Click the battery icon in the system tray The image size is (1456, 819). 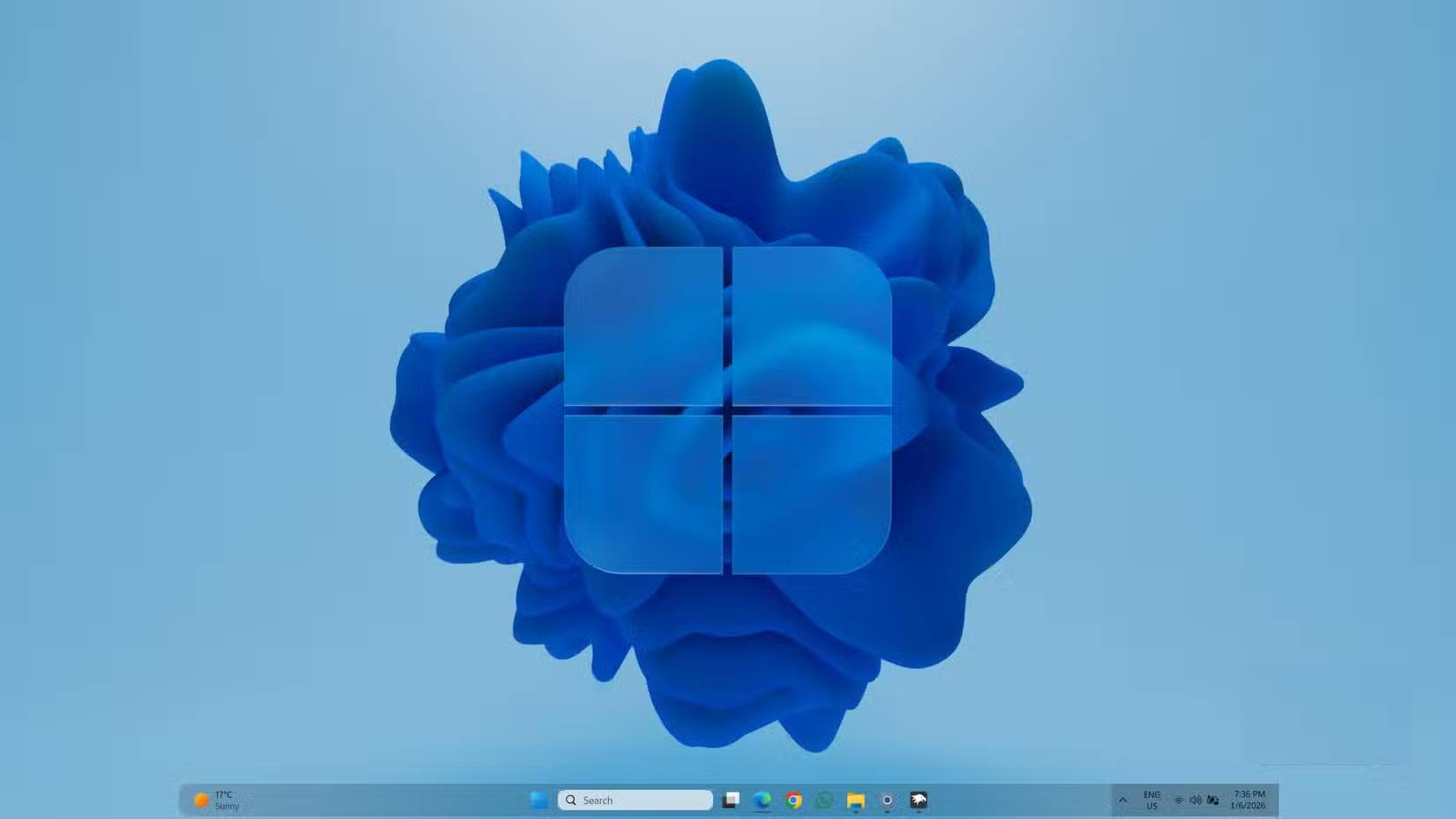1212,800
